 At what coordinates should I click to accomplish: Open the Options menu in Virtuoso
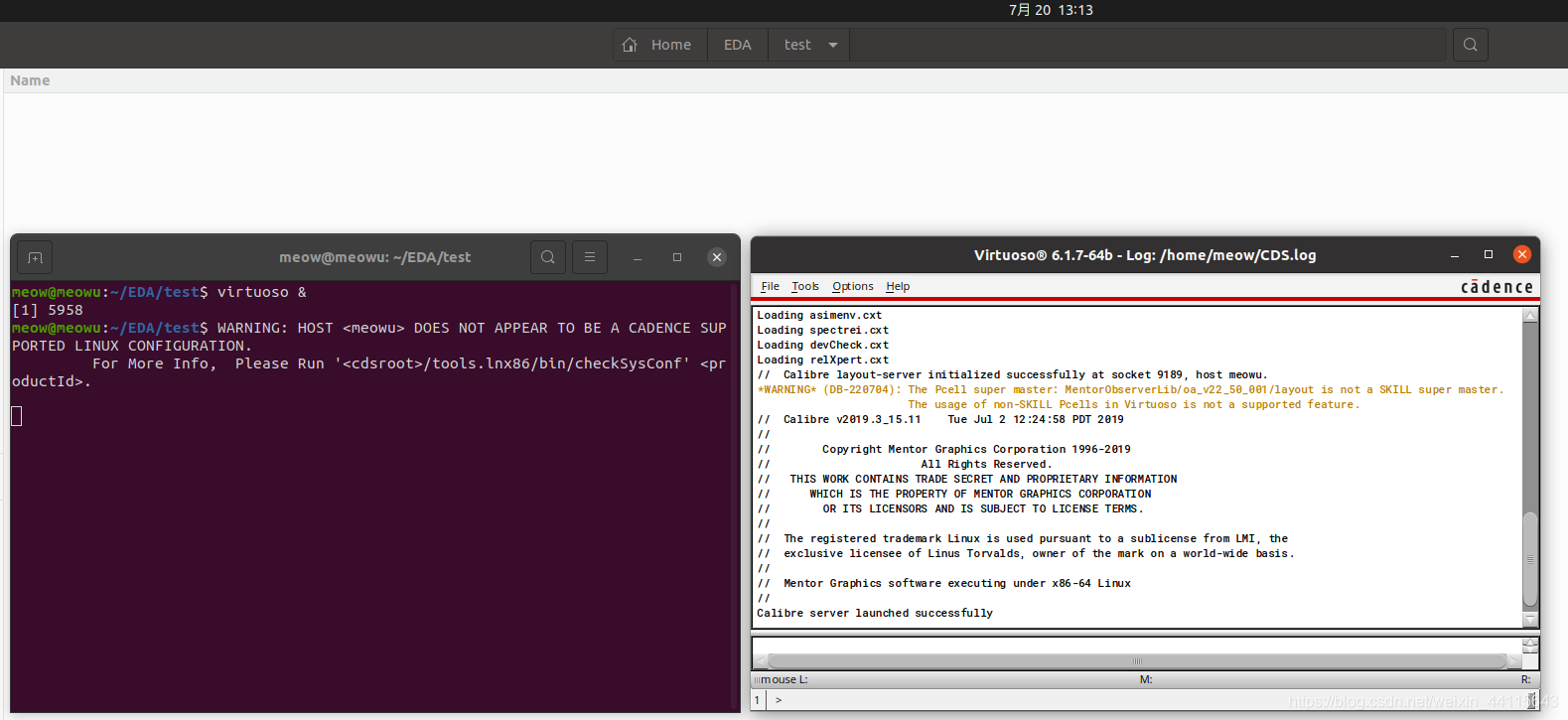click(x=853, y=286)
